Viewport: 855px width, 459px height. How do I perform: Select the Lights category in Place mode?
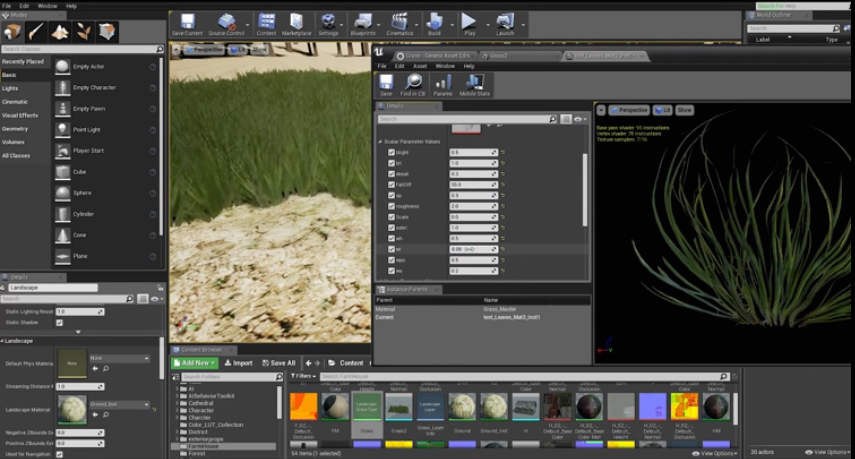10,88
